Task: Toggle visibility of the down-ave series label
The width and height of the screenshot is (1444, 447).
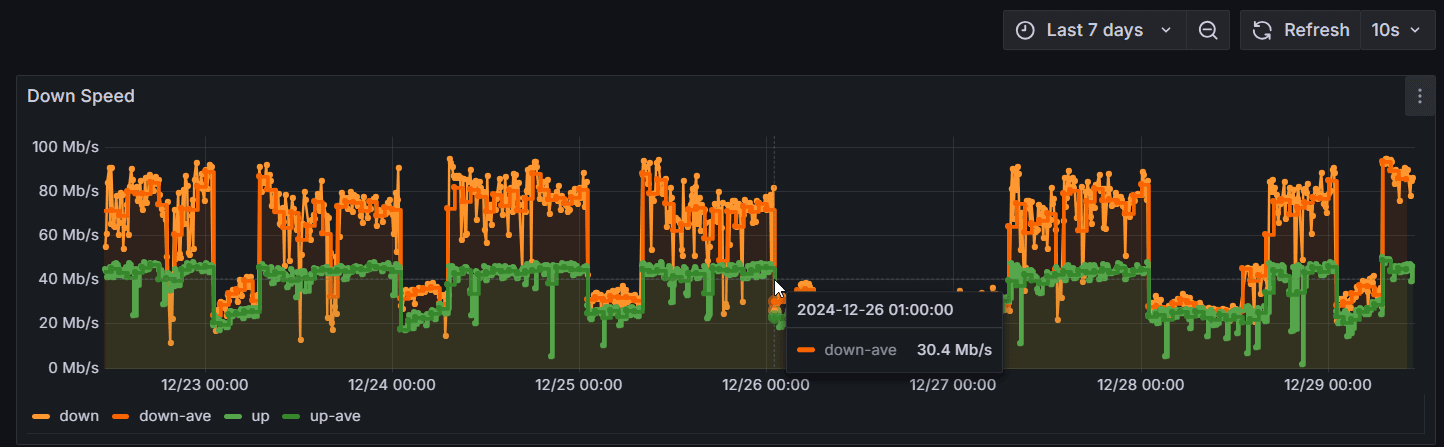Action: [x=175, y=416]
